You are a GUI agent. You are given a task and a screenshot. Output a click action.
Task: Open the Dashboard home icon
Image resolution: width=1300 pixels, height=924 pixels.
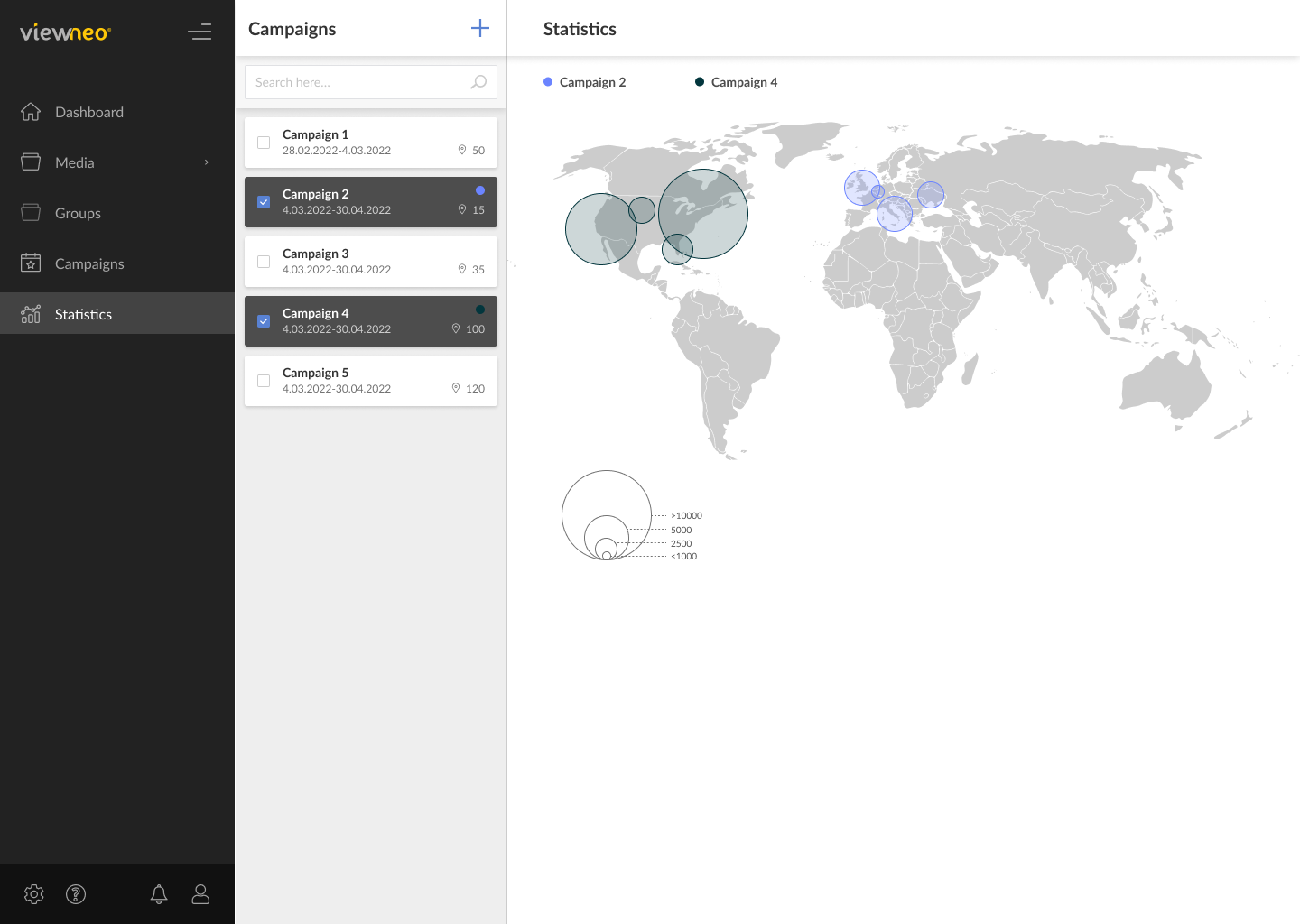click(x=31, y=112)
